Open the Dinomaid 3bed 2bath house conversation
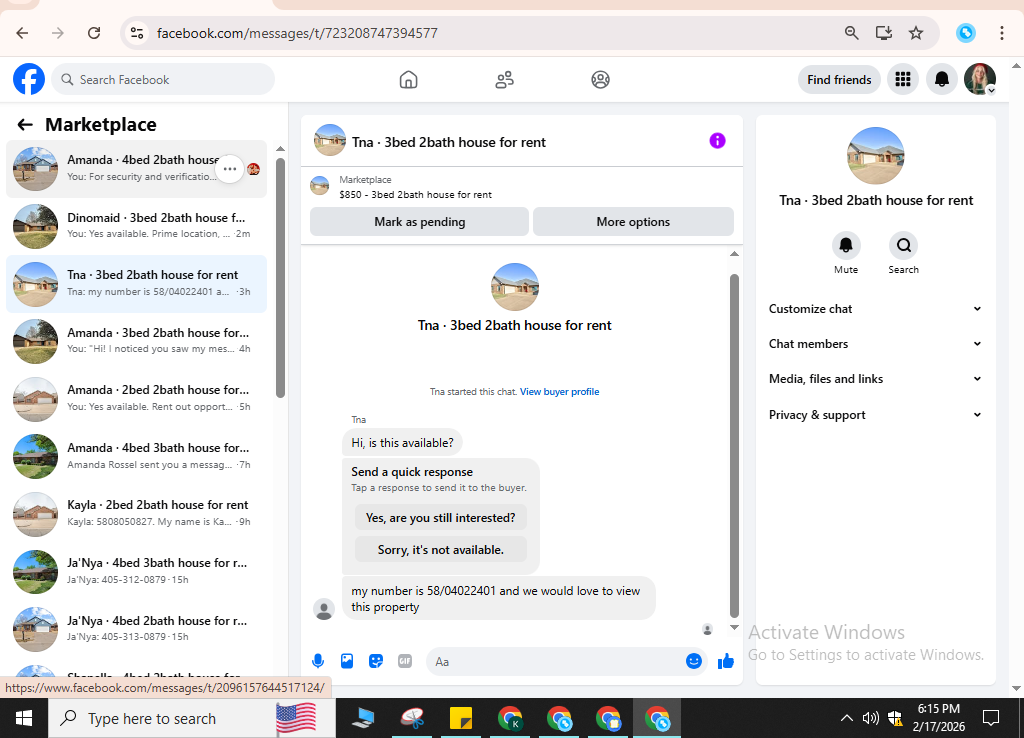 [x=136, y=226]
